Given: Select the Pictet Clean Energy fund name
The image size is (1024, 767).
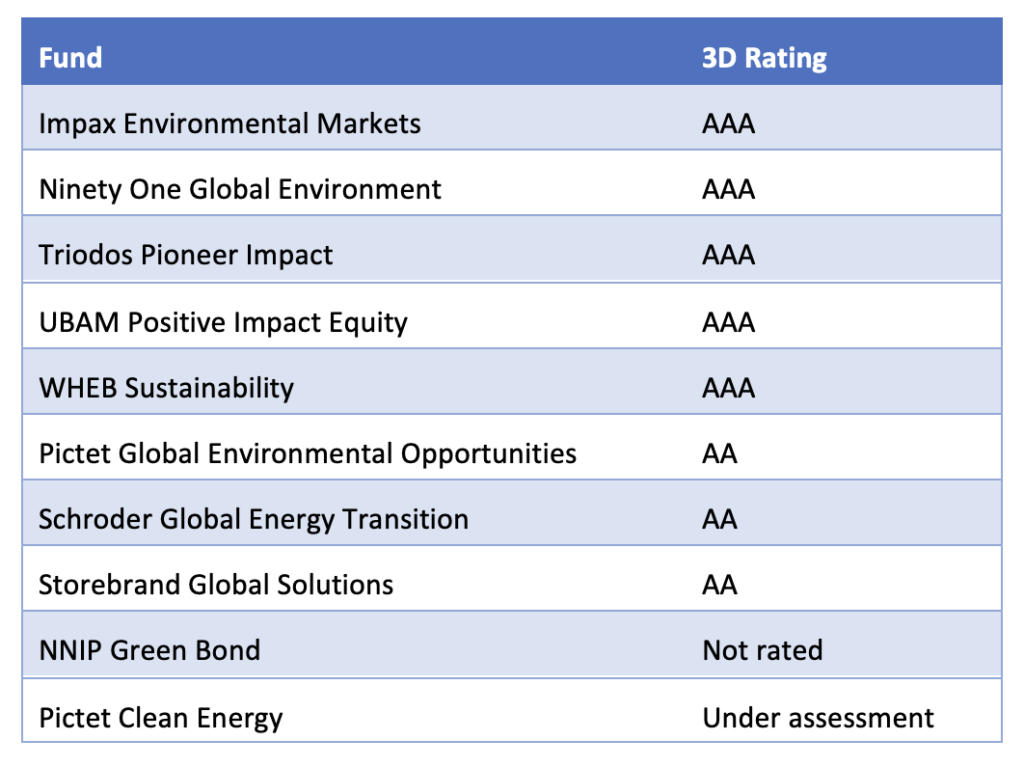Looking at the screenshot, I should [161, 717].
